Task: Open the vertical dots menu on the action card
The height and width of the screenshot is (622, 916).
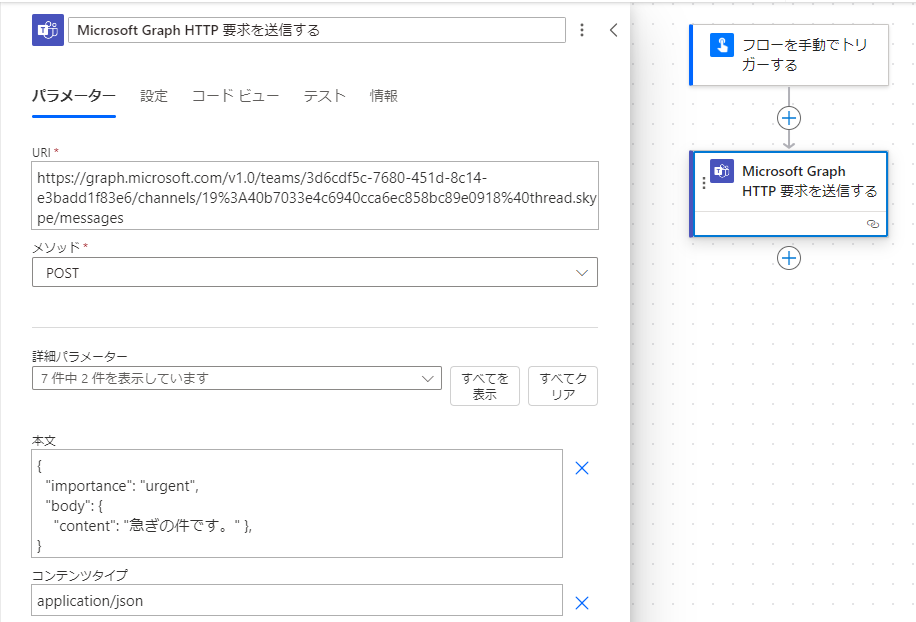Action: click(x=703, y=183)
